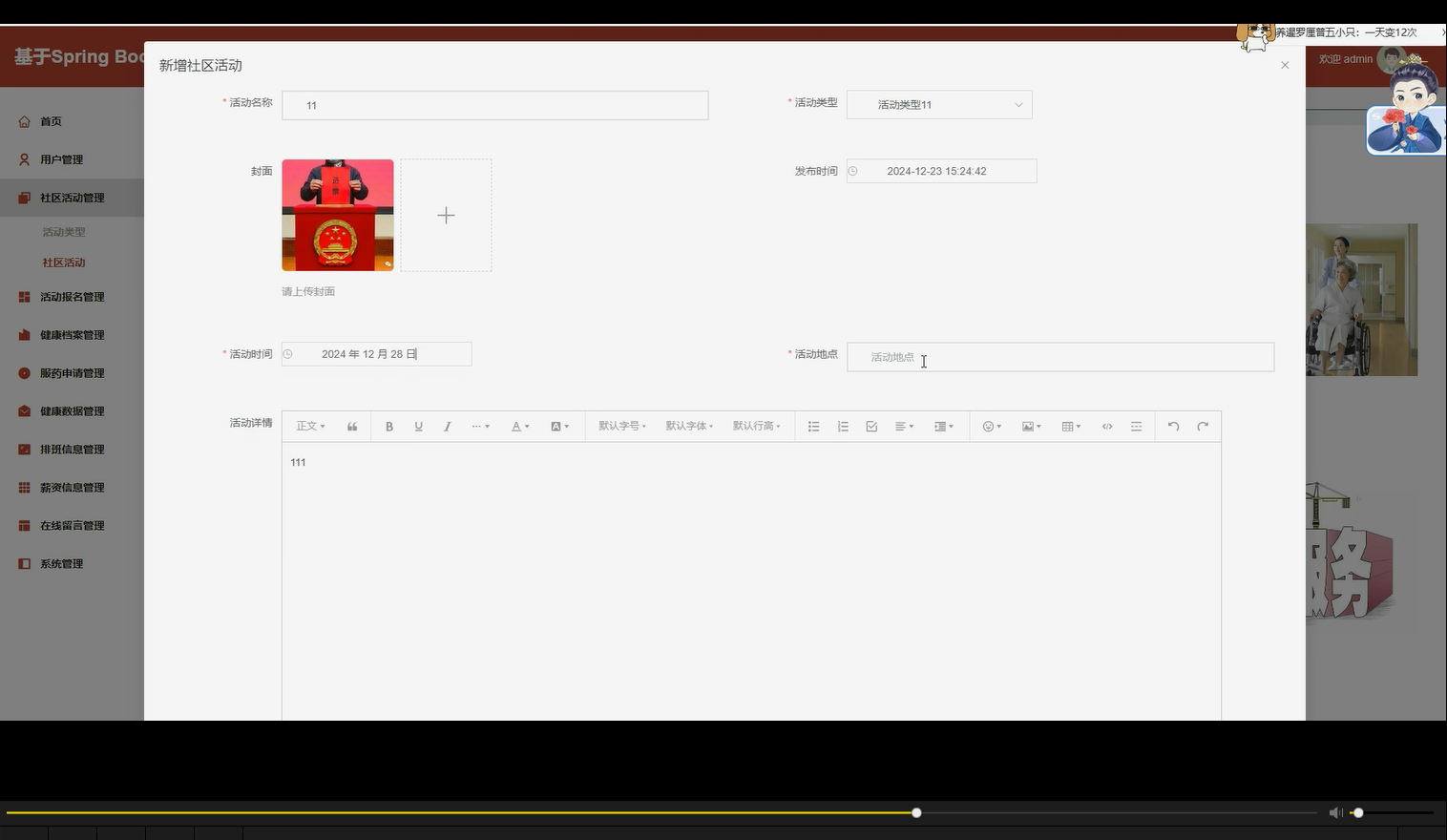Open emoji picker in editor toolbar
The height and width of the screenshot is (840, 1447).
(x=992, y=427)
